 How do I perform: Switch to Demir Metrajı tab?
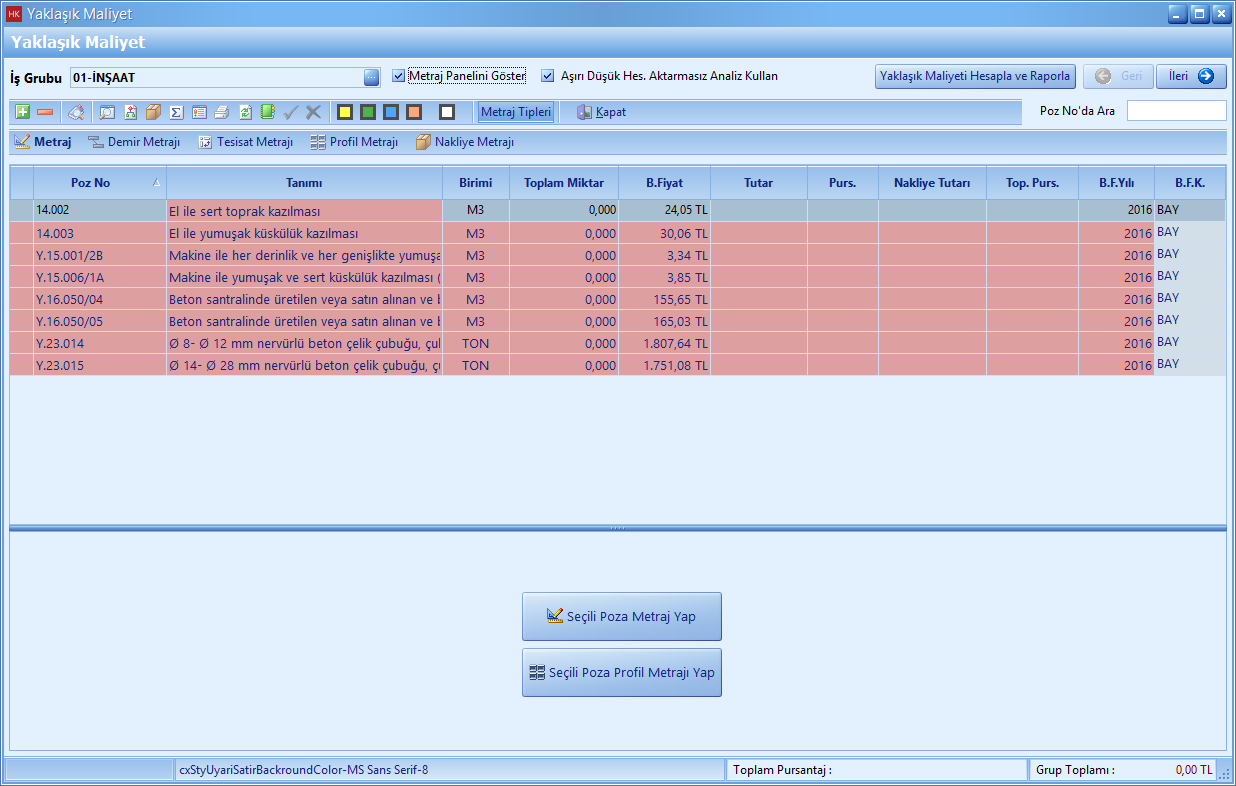tap(134, 142)
